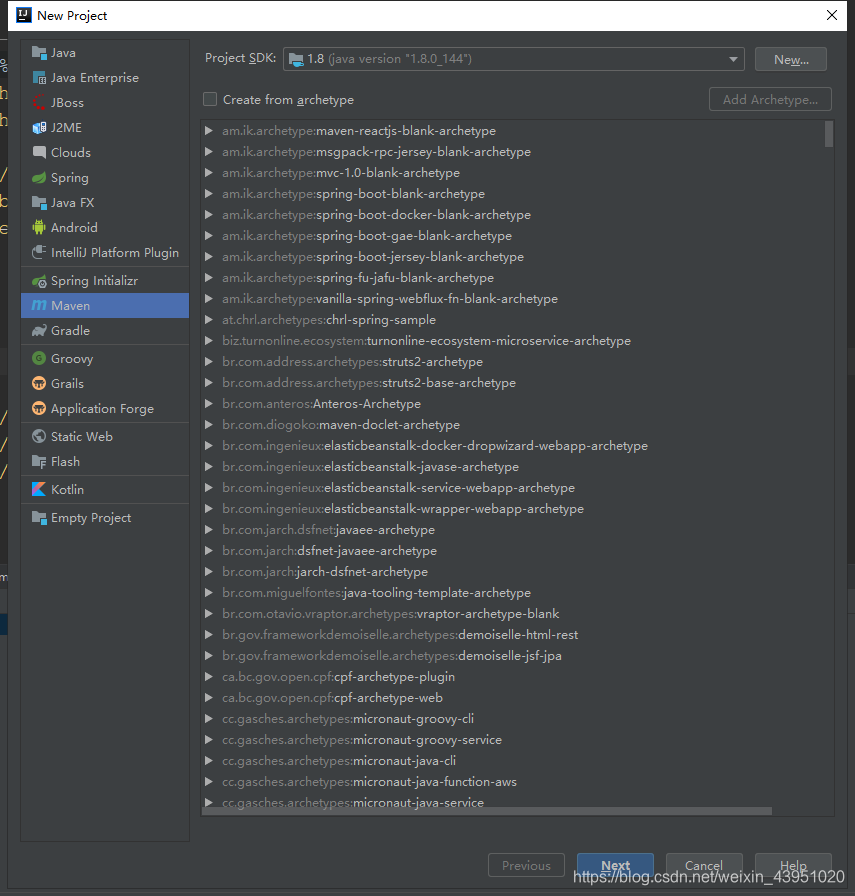Select vraptor-archetype-blank row
The image size is (855, 896).
pyautogui.click(x=513, y=614)
